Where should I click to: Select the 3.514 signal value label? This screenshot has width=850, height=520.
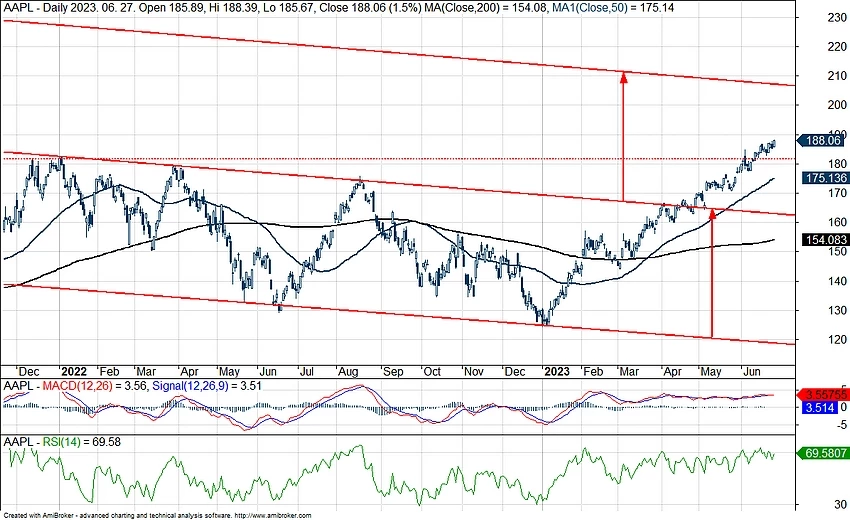click(x=819, y=407)
